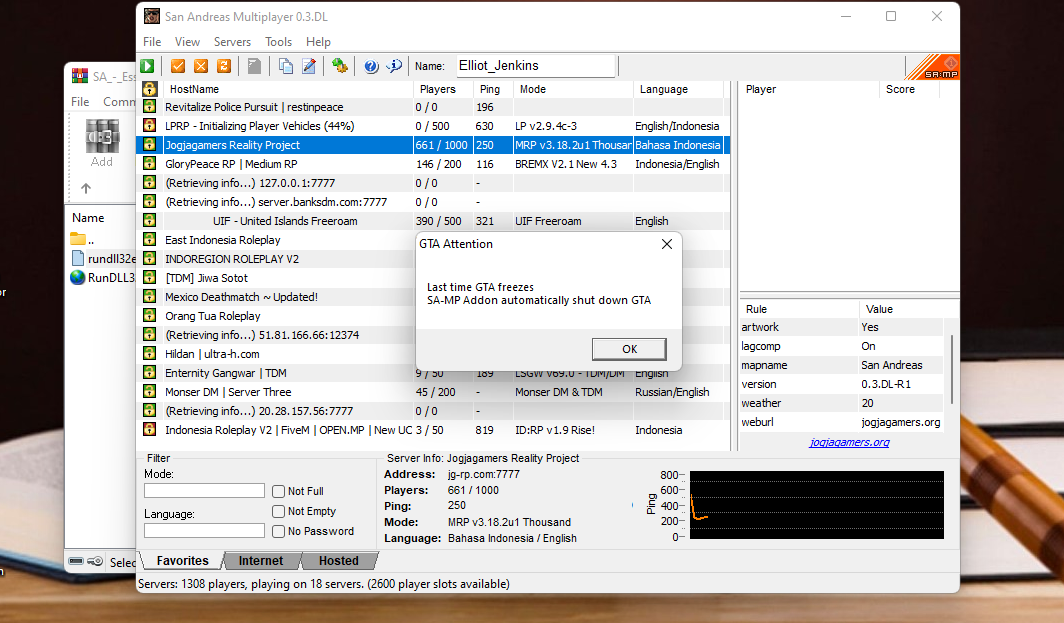Click the red lock icon beside LPRP server

coord(149,126)
